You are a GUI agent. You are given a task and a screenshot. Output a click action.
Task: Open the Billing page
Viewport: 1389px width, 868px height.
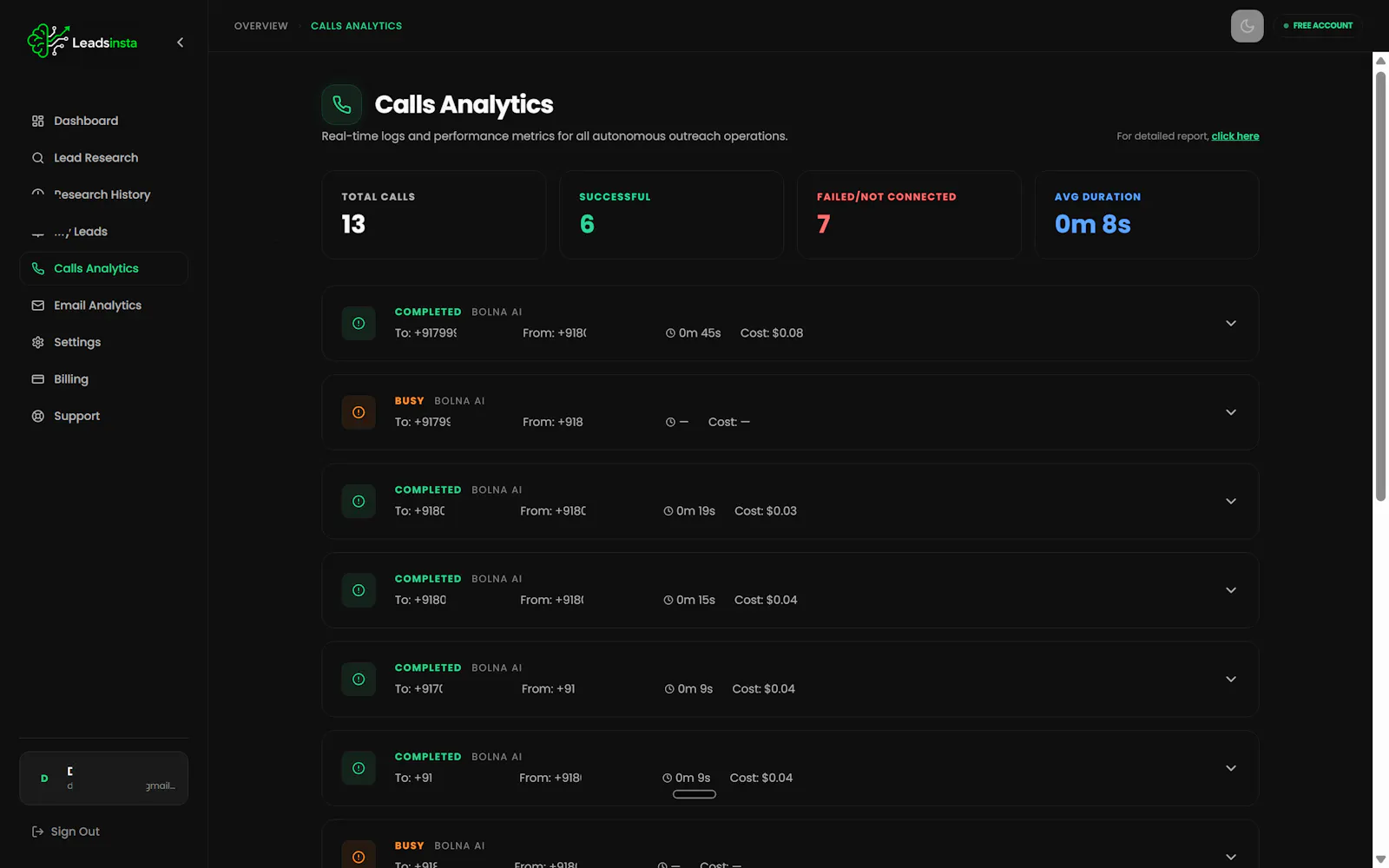pos(103,379)
